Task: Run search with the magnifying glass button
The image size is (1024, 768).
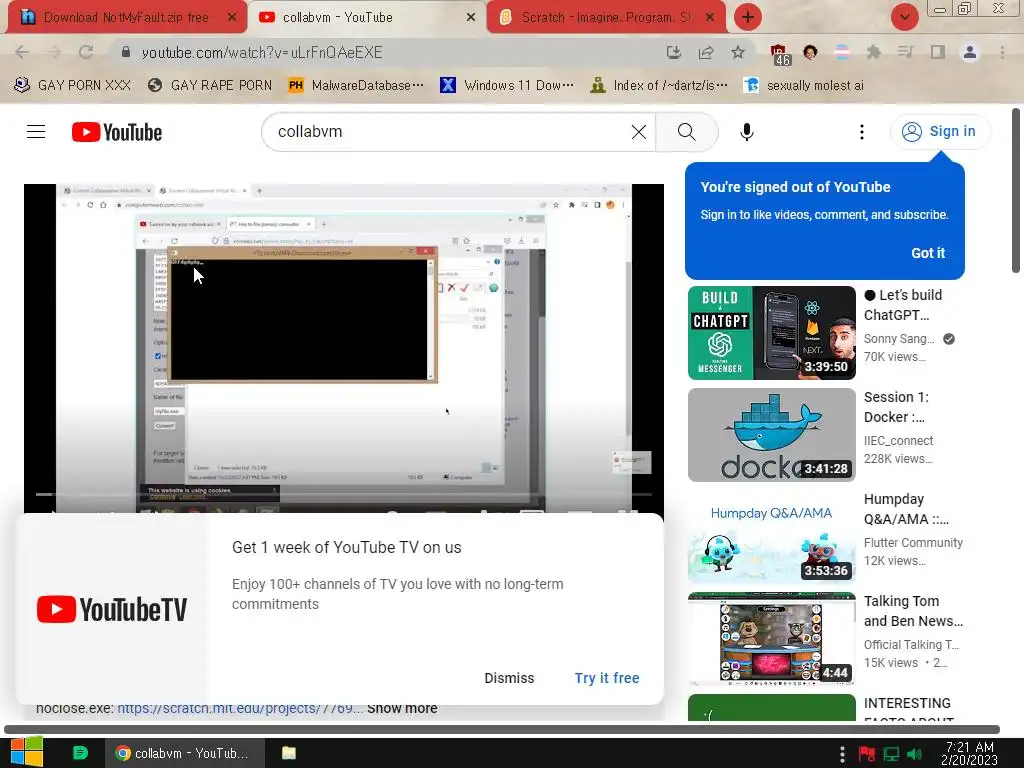Action: pos(686,132)
